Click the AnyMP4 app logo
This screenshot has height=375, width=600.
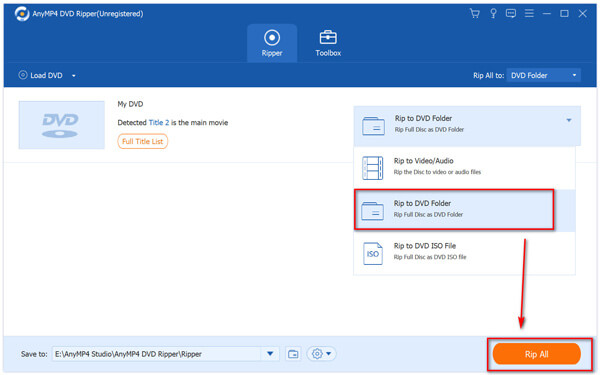click(x=22, y=14)
